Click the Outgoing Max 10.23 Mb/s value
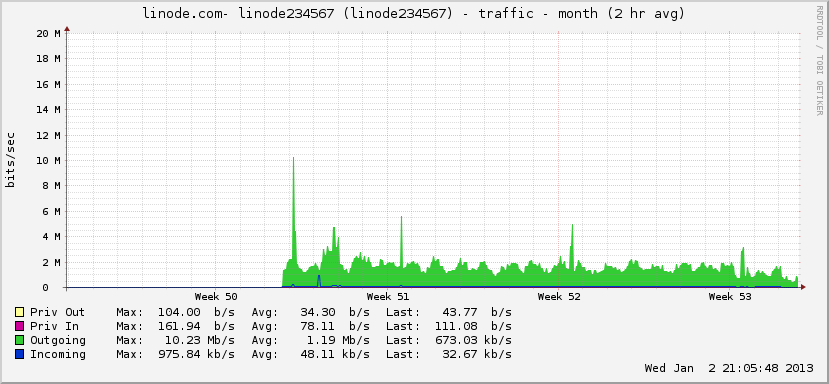This screenshot has width=829, height=384. tap(196, 340)
